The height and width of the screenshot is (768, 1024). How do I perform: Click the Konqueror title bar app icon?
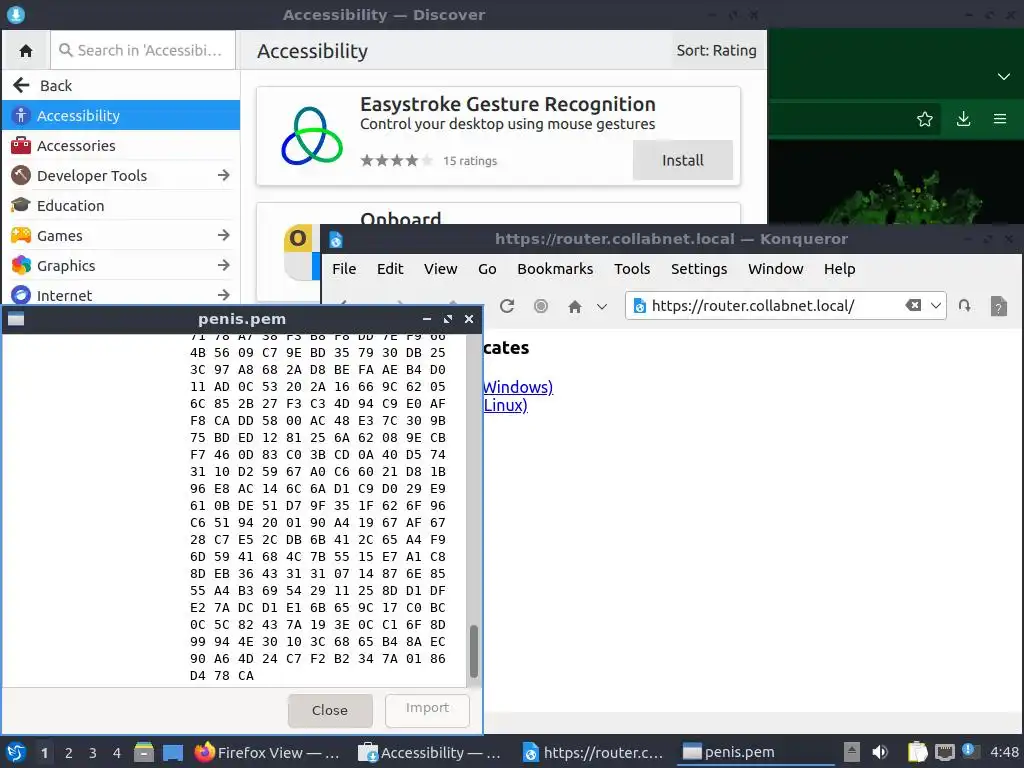pyautogui.click(x=336, y=240)
